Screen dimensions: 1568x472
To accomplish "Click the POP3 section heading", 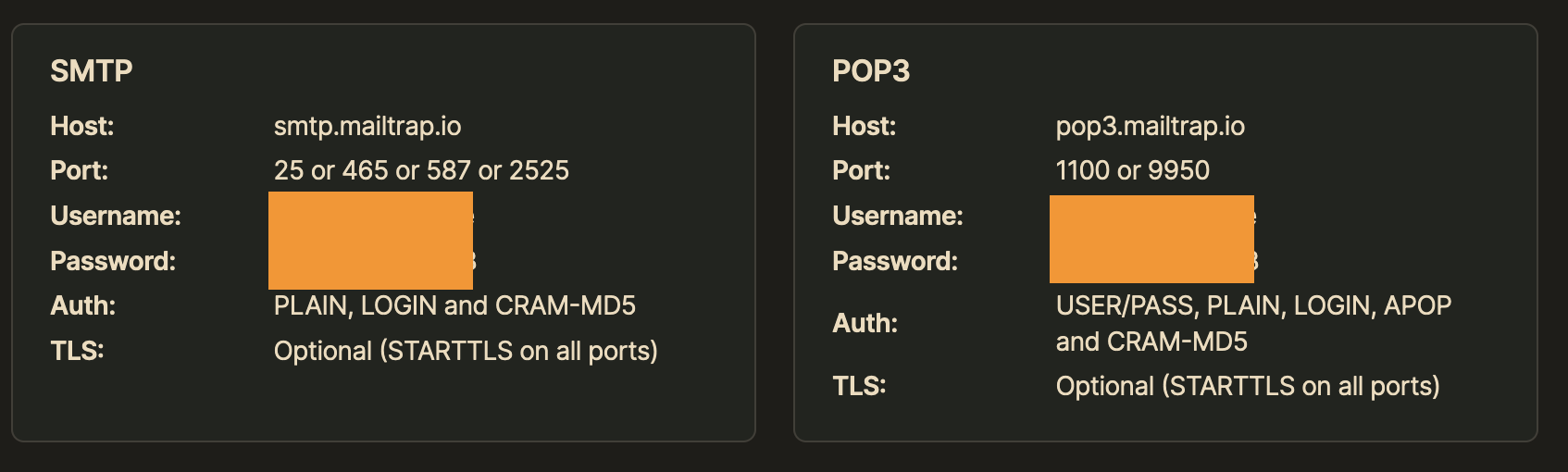I will [x=871, y=71].
